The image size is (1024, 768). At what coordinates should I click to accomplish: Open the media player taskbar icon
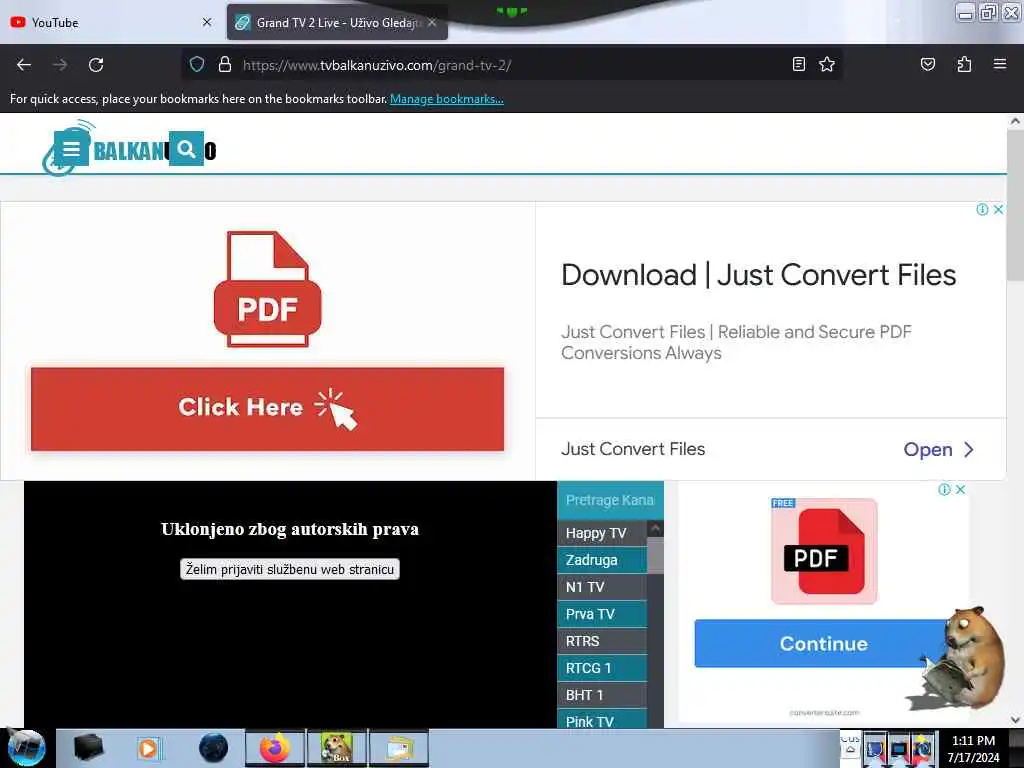tap(148, 748)
